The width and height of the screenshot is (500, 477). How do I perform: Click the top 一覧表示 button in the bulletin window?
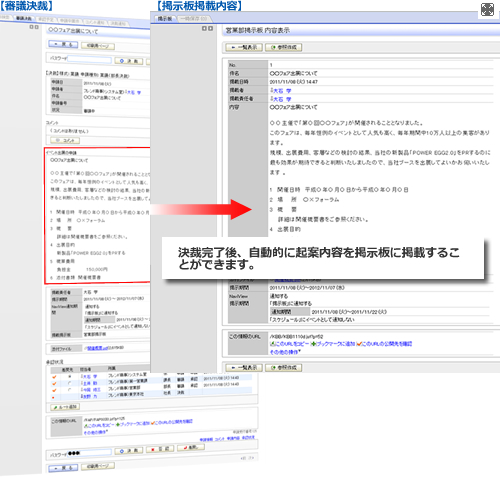click(x=244, y=47)
